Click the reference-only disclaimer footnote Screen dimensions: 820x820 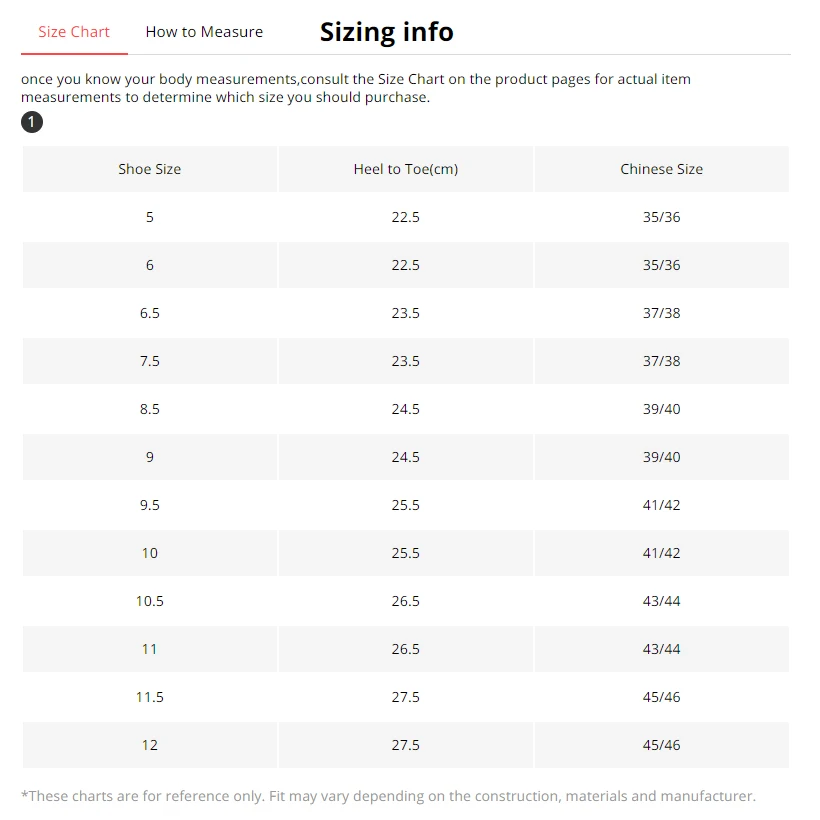(x=388, y=796)
